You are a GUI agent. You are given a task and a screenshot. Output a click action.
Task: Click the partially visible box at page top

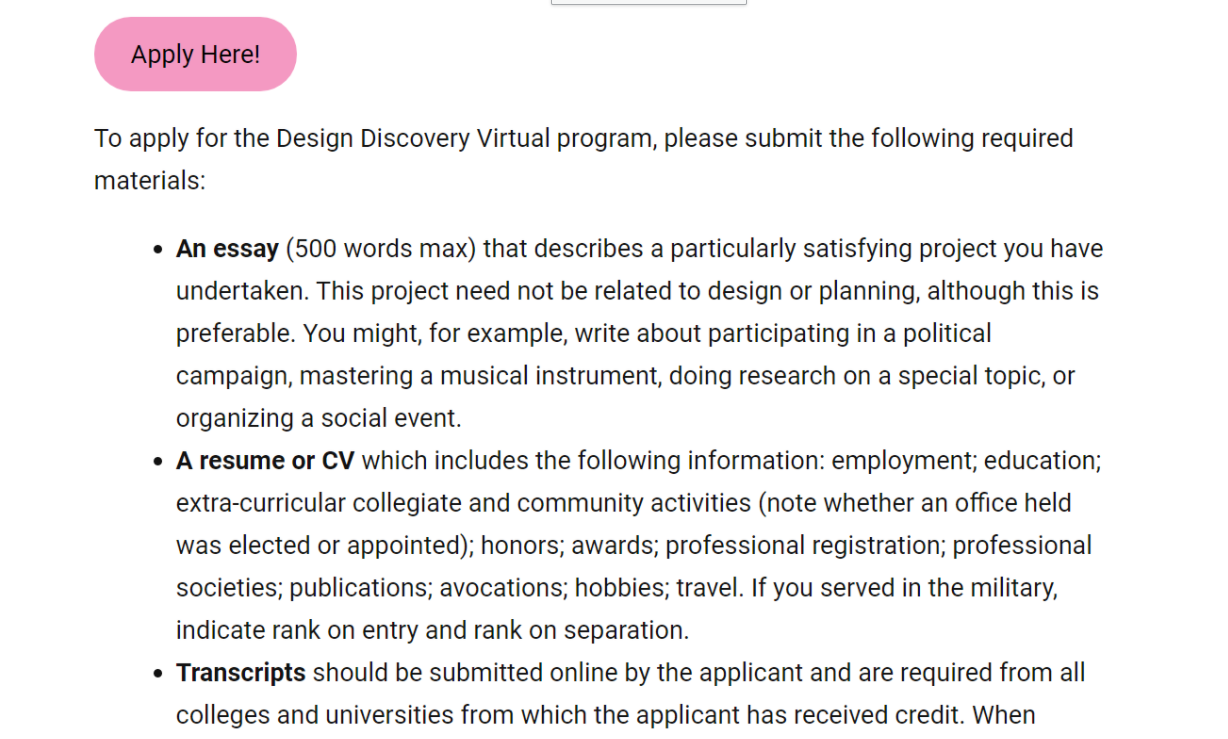(x=648, y=2)
